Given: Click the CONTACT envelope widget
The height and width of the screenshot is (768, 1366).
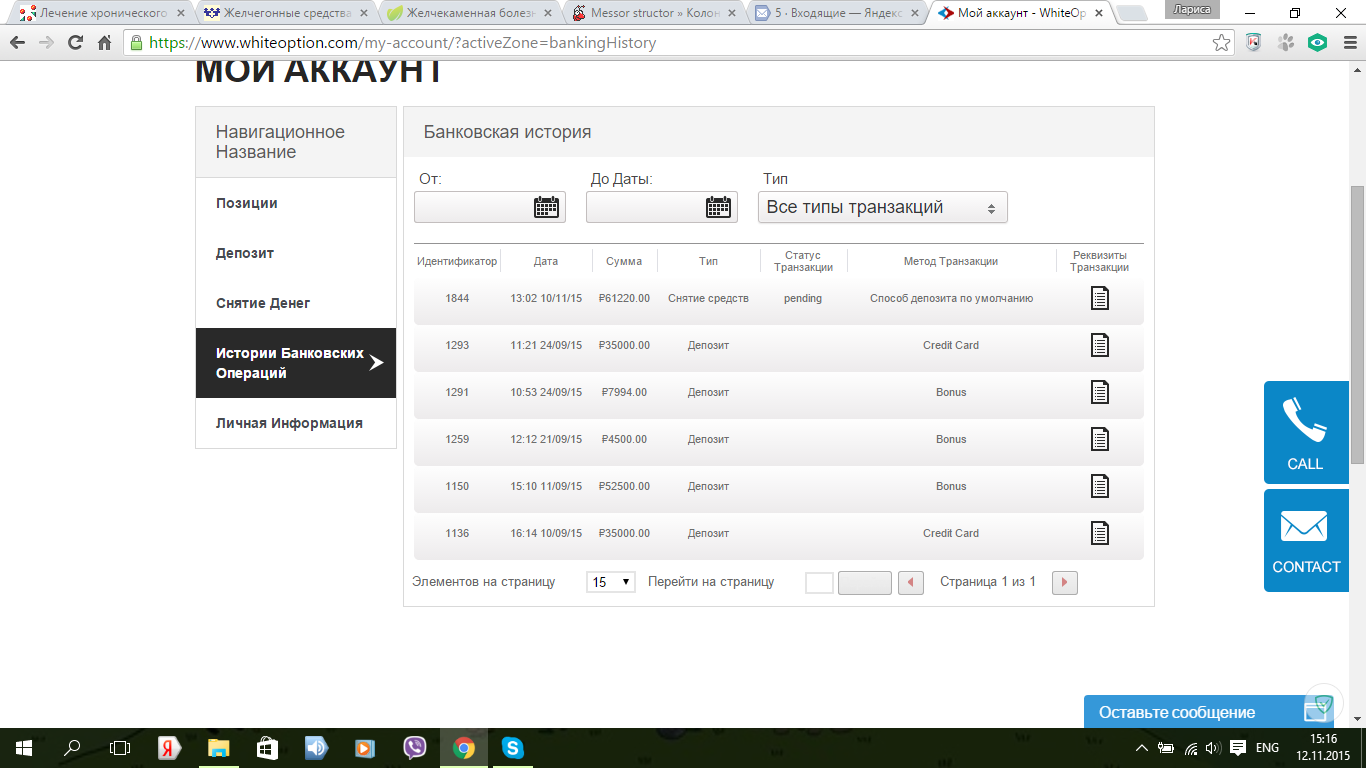Looking at the screenshot, I should [1305, 540].
